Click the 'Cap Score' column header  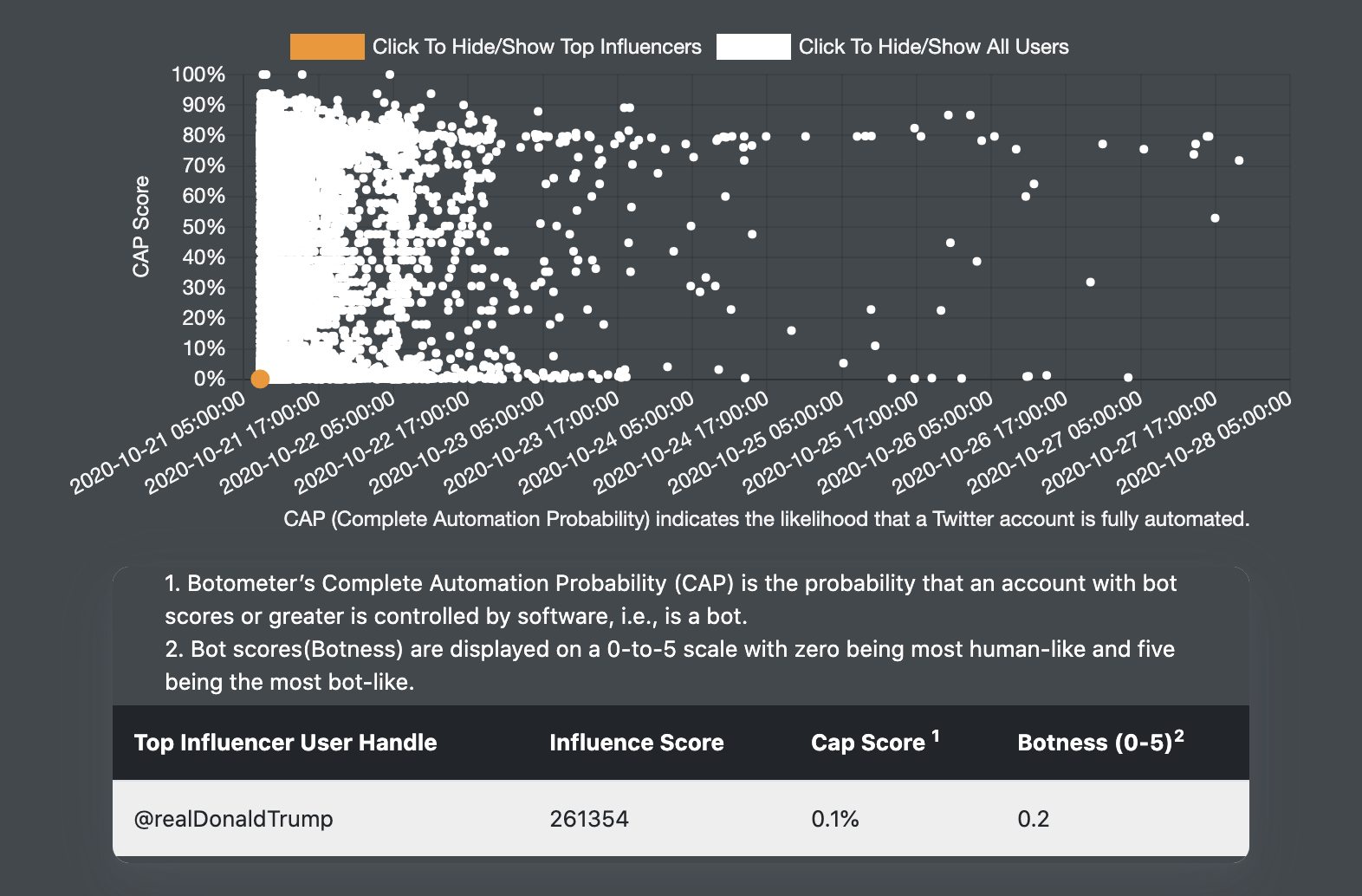pos(868,743)
